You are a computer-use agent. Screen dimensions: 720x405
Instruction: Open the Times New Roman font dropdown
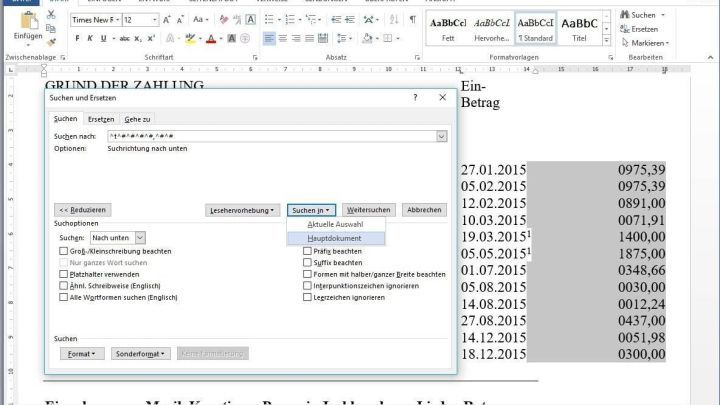[x=118, y=20]
